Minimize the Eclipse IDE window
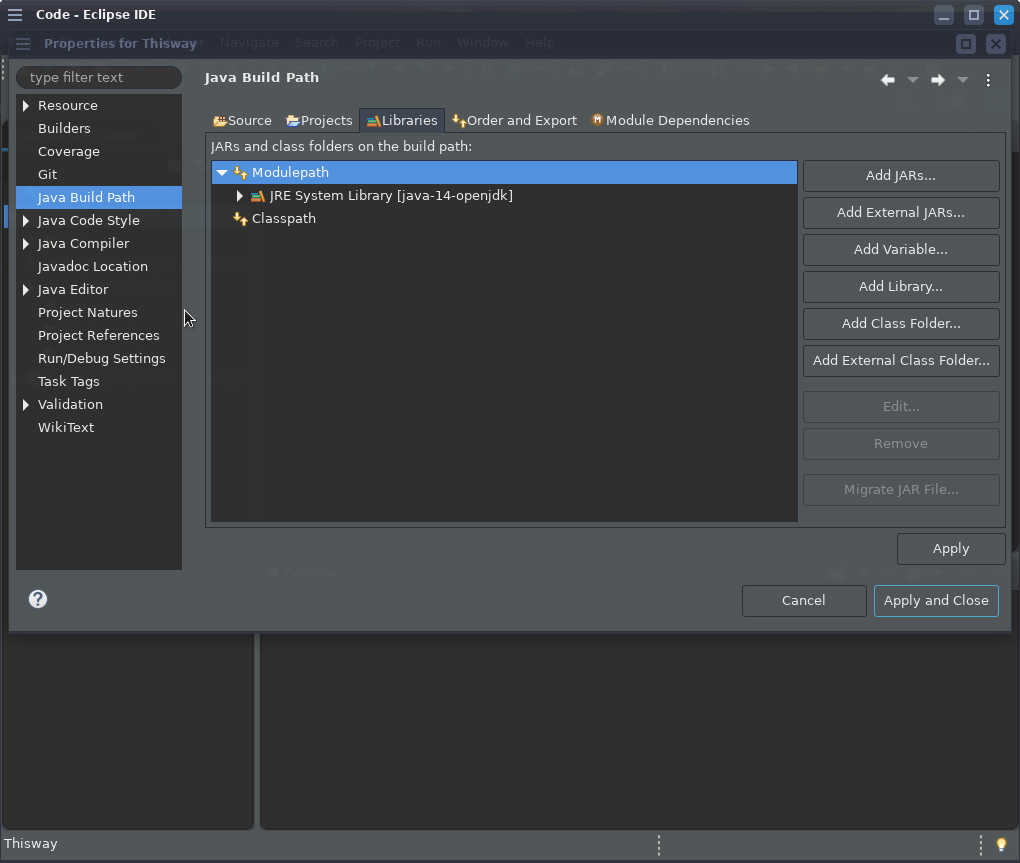 pos(944,15)
